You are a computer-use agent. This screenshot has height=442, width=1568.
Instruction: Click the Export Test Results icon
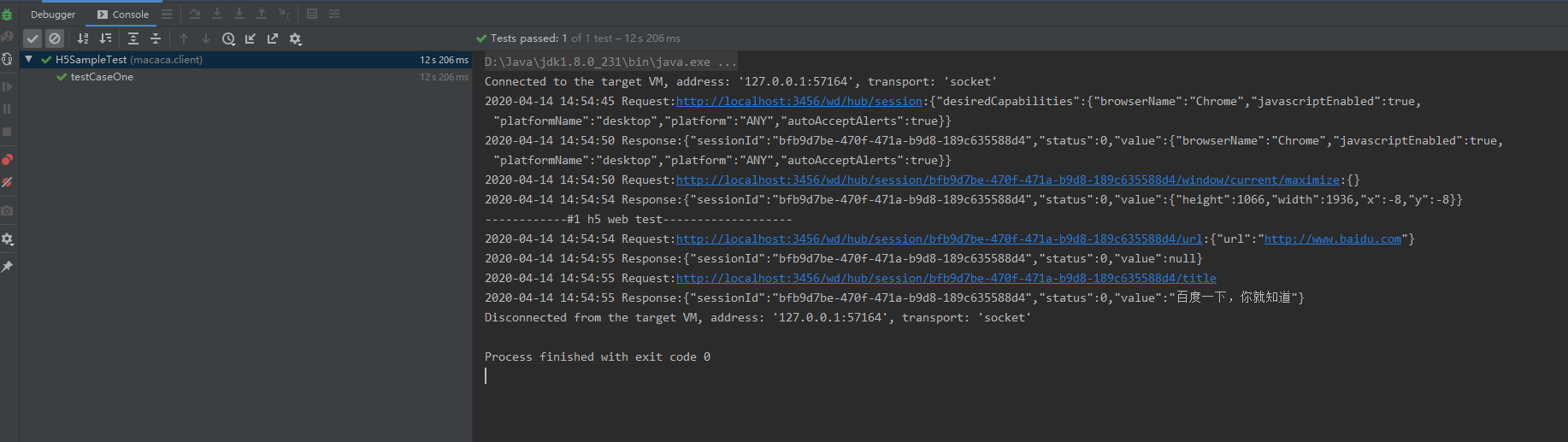[273, 38]
